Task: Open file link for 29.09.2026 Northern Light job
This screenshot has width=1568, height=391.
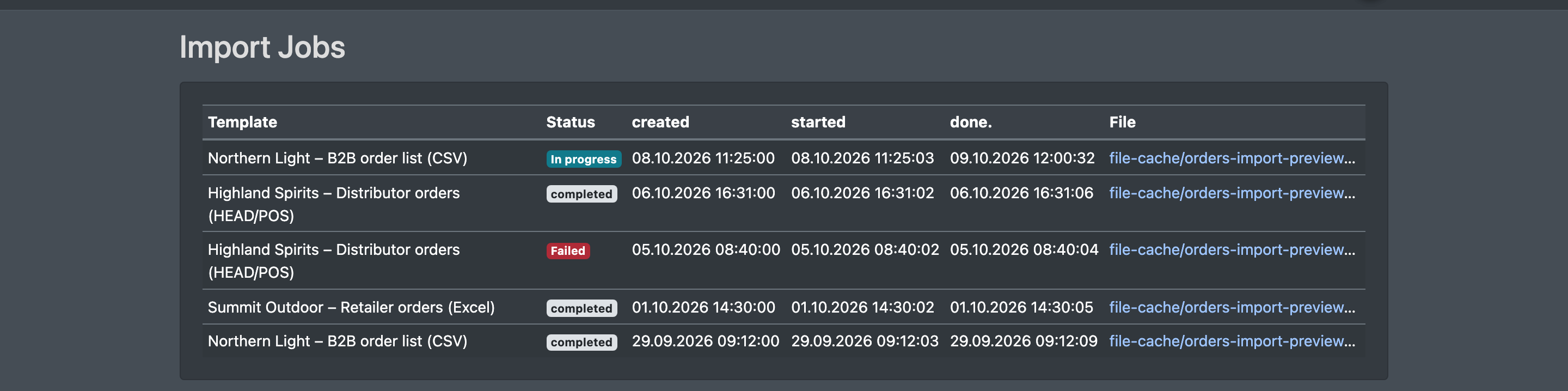Action: point(1232,341)
